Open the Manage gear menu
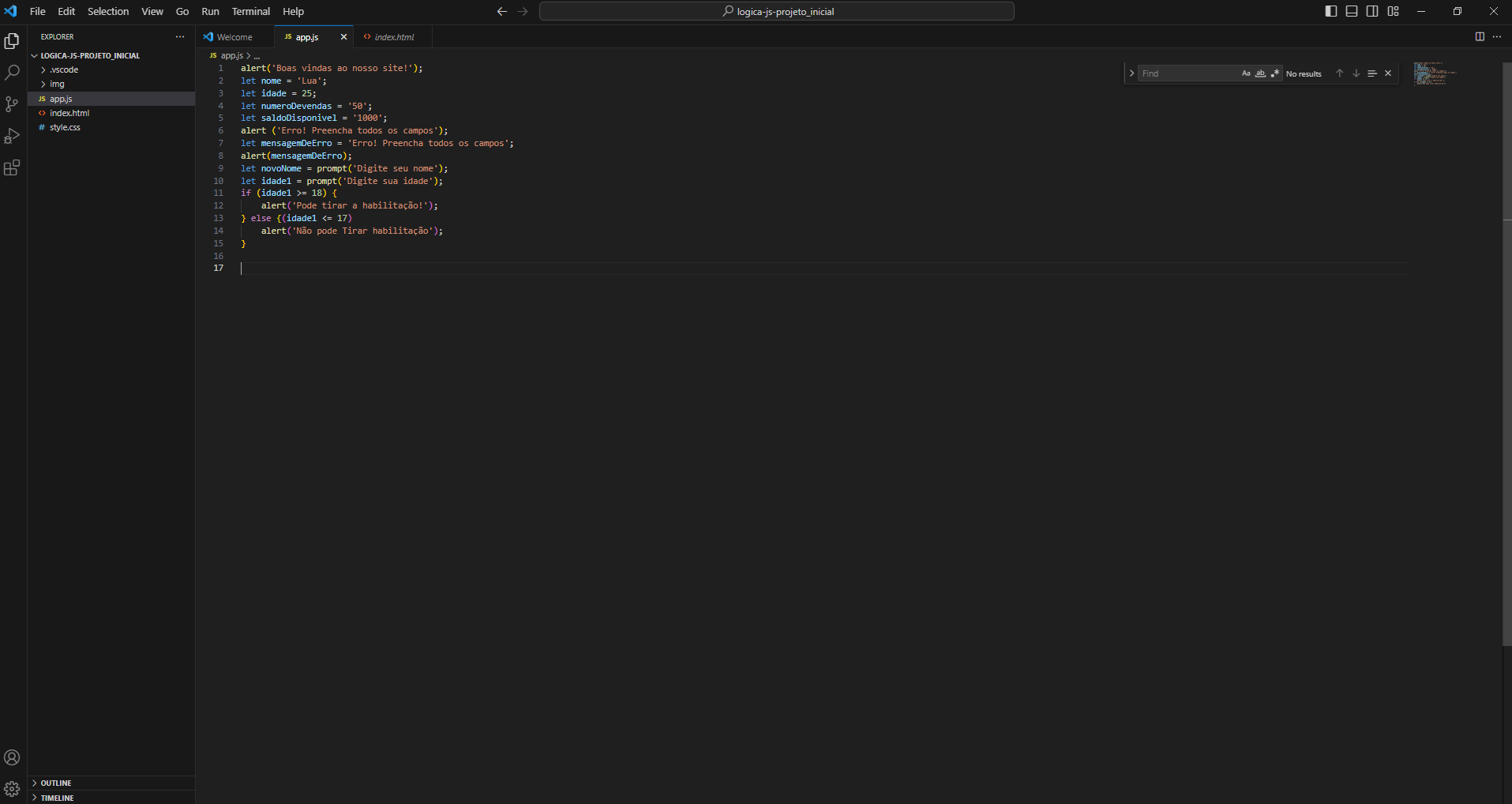Screen dimensions: 1512x804 [x=12, y=789]
